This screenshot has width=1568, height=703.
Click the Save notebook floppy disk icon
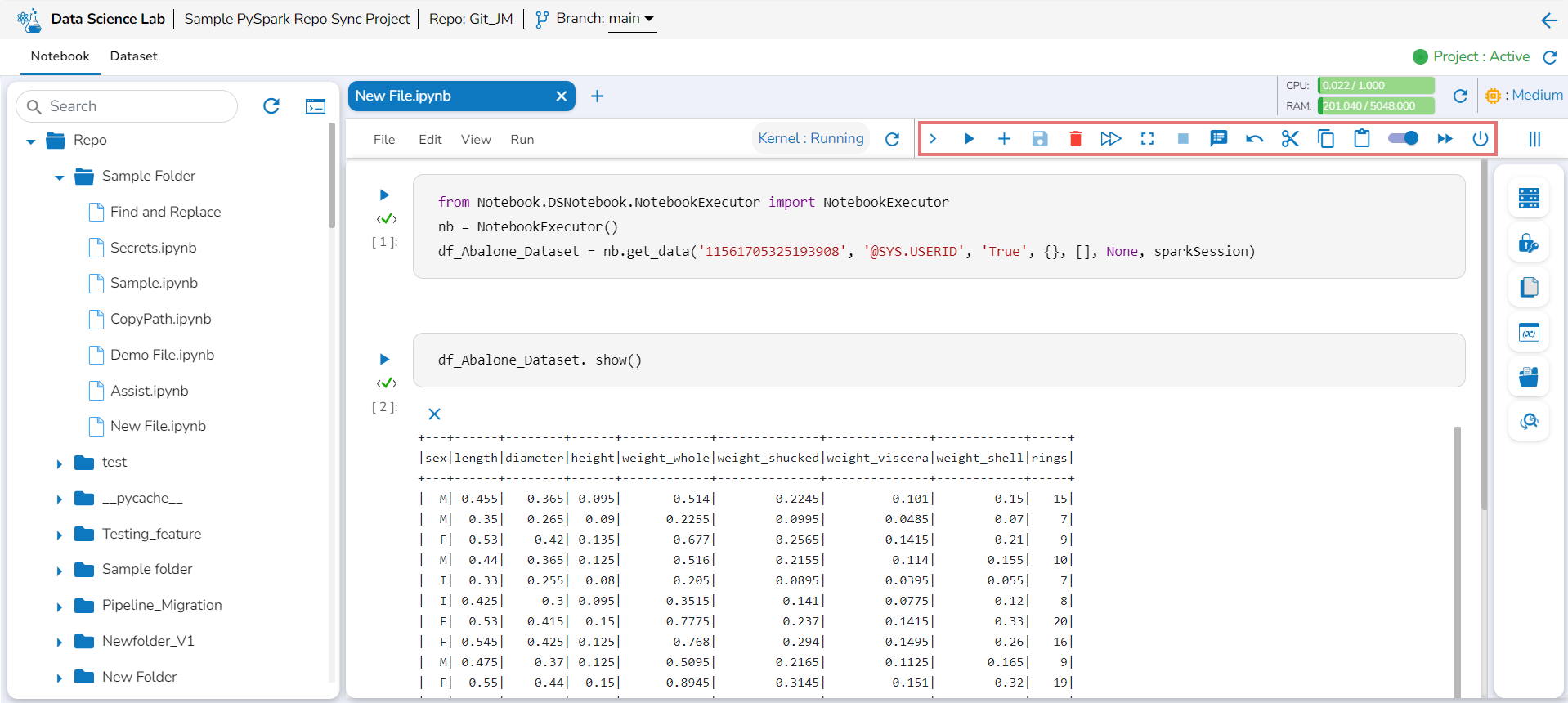tap(1039, 139)
